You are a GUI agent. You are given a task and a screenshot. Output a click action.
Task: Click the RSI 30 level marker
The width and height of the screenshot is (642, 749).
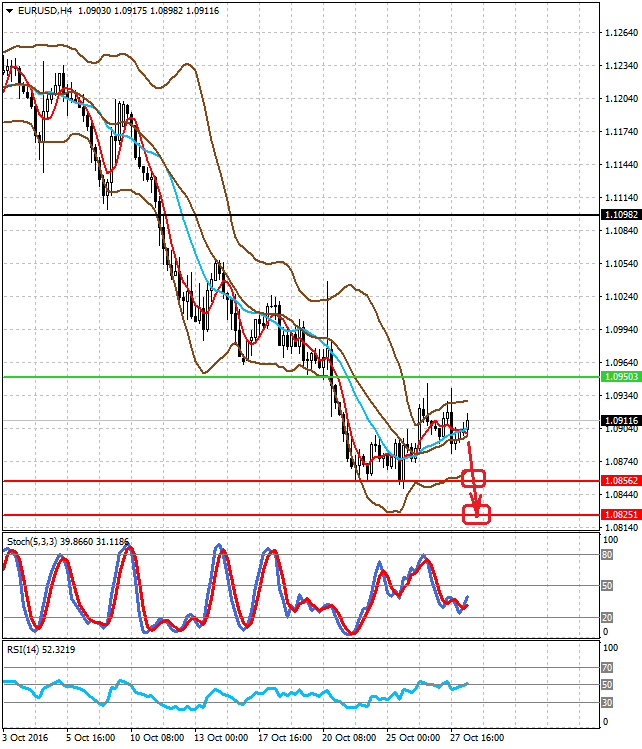tap(607, 703)
